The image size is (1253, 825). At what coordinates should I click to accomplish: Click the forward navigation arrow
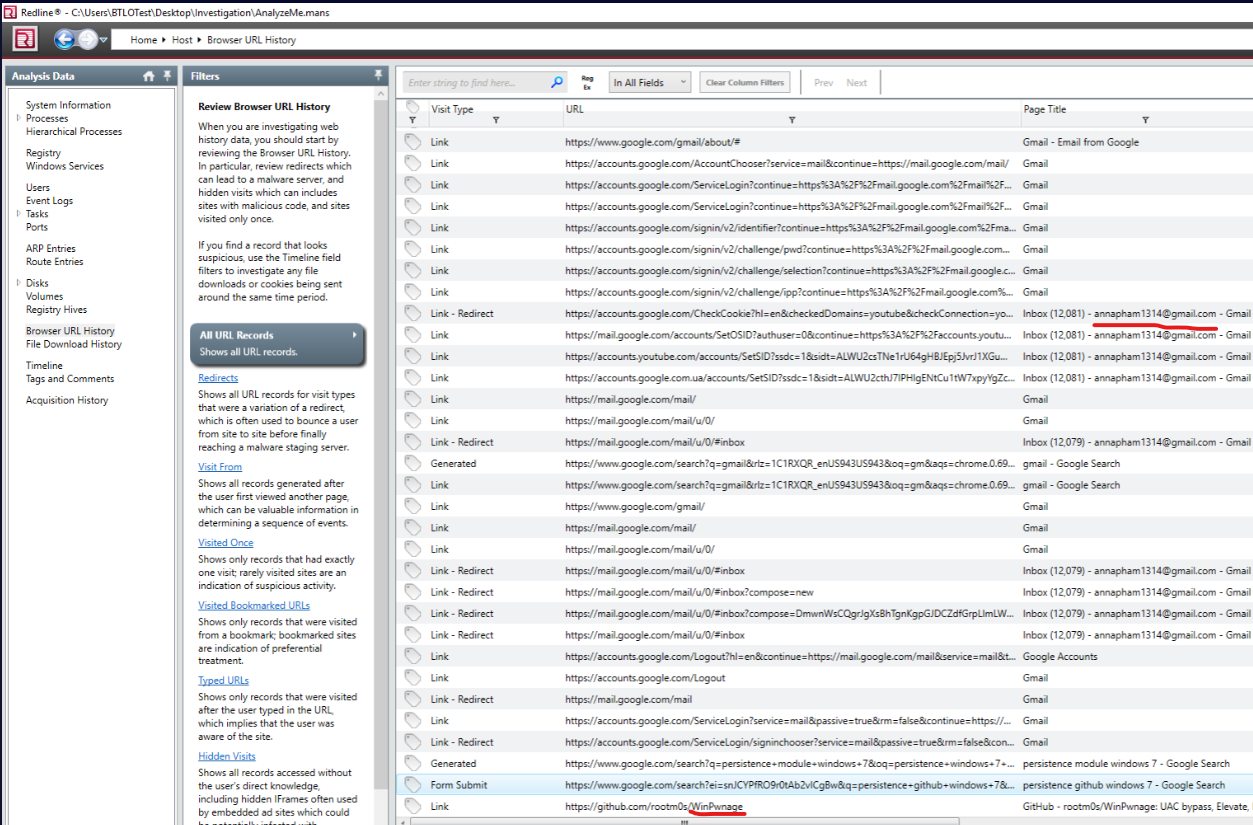(x=88, y=39)
